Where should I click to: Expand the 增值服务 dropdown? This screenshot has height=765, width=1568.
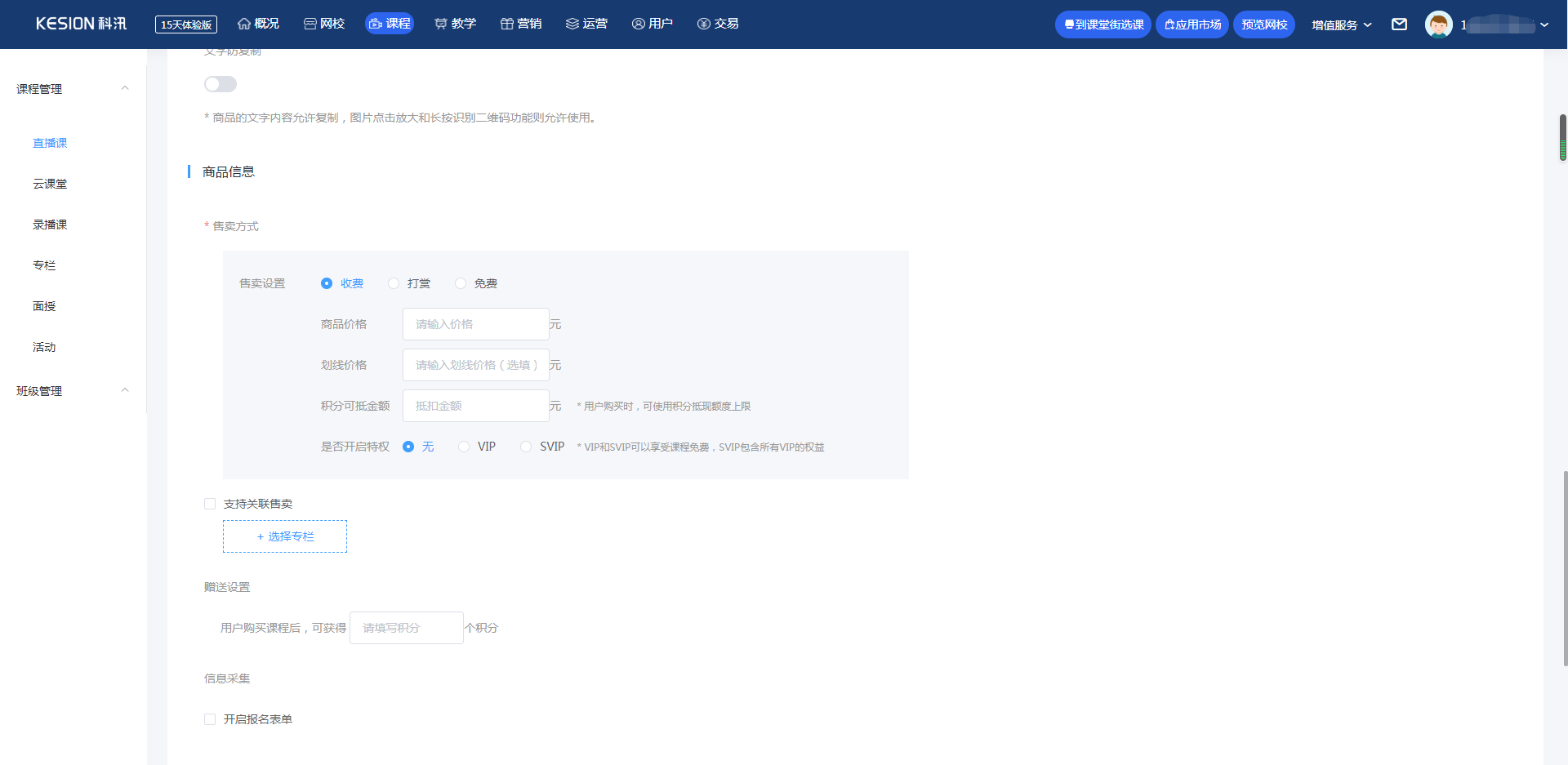click(1341, 24)
